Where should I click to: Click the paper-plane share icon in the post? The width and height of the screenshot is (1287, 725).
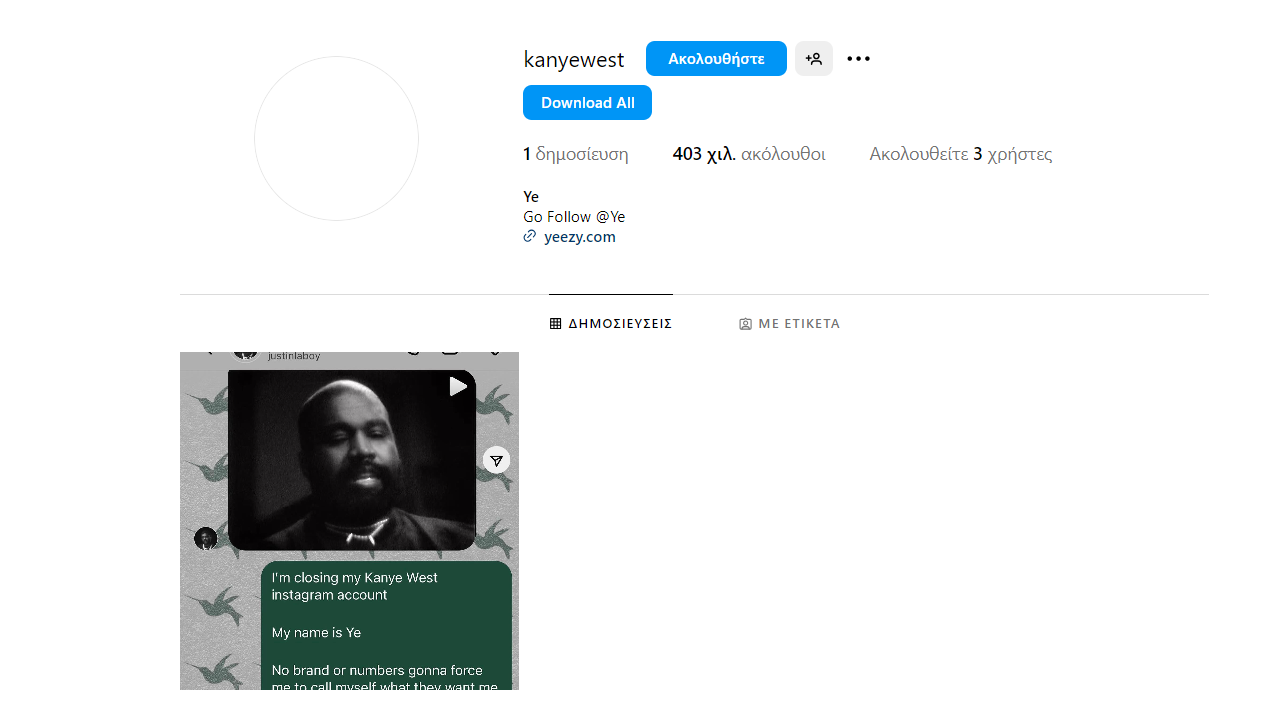click(x=496, y=460)
